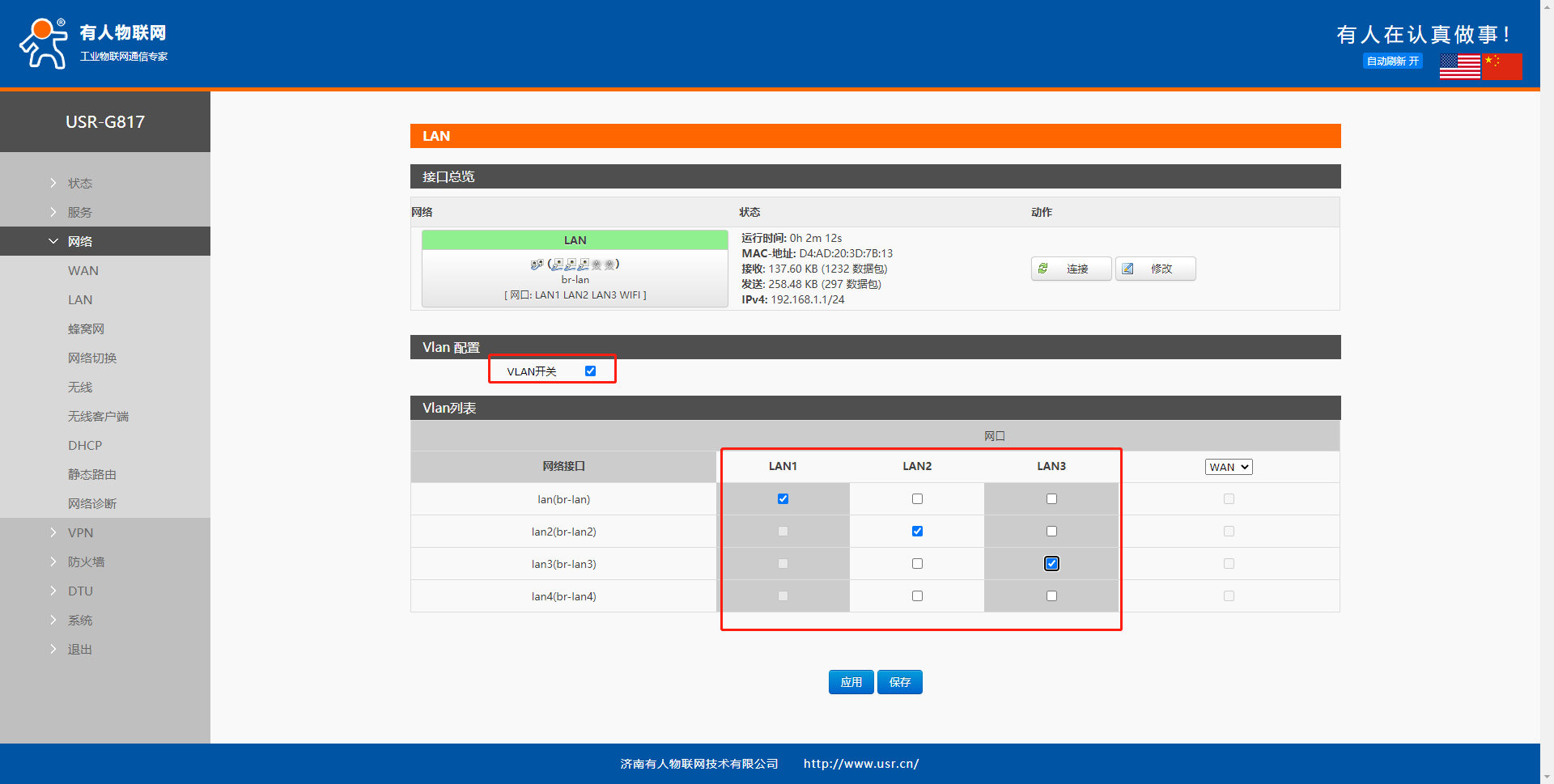This screenshot has width=1554, height=784.
Task: Click the 保存 save button
Action: pos(900,682)
